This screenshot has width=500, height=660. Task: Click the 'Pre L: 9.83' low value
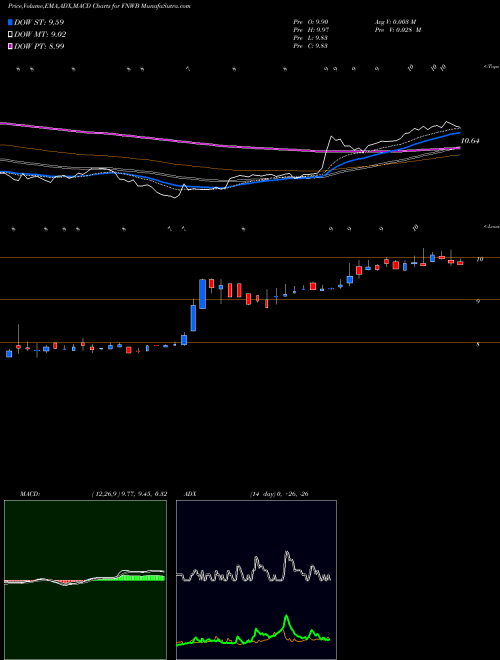click(x=311, y=38)
